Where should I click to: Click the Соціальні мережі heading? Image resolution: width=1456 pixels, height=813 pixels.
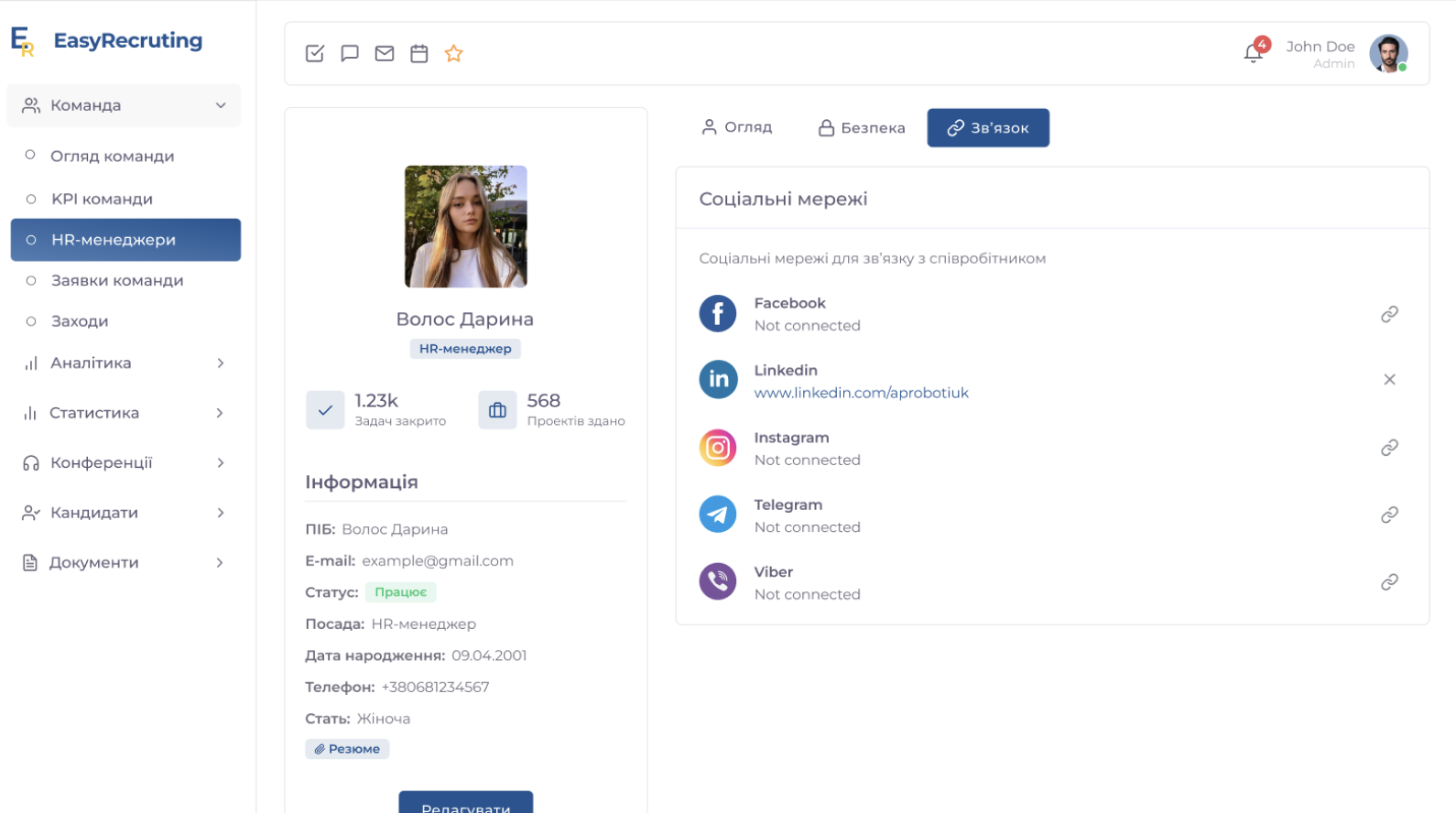(783, 199)
